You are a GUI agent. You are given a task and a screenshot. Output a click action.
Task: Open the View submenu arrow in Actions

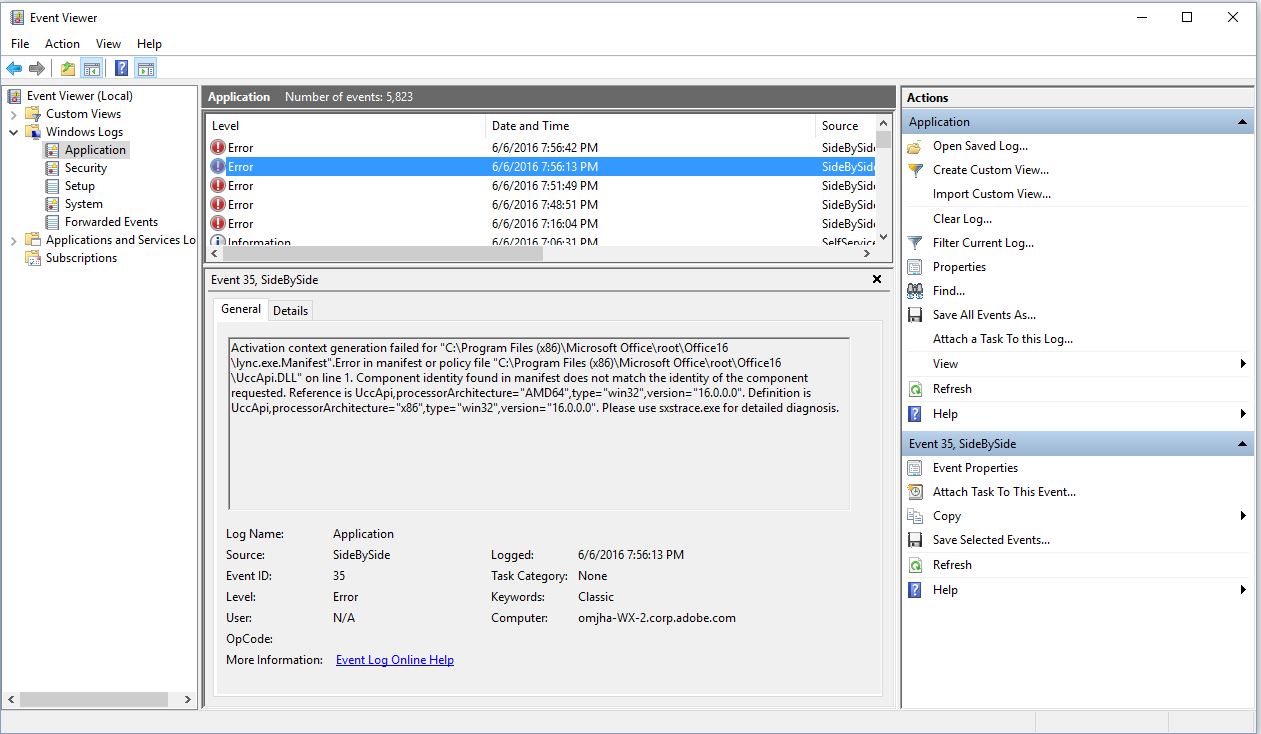[x=1243, y=364]
